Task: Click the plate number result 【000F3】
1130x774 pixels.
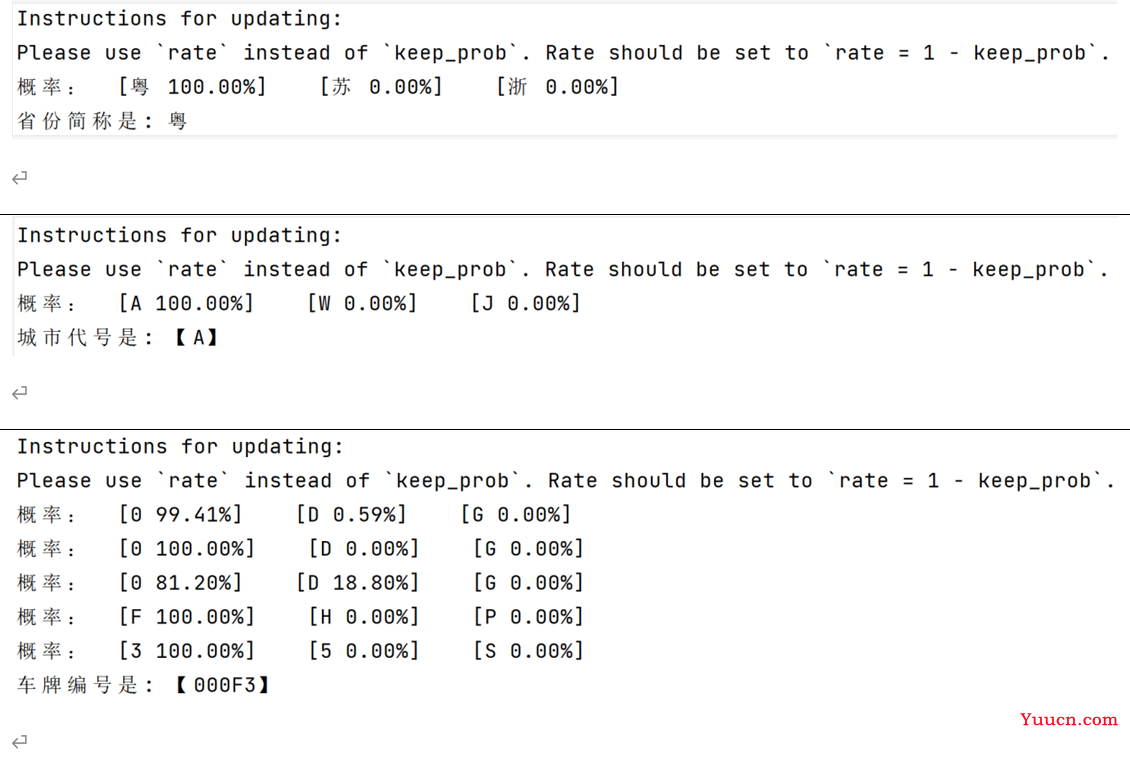Action: [223, 685]
